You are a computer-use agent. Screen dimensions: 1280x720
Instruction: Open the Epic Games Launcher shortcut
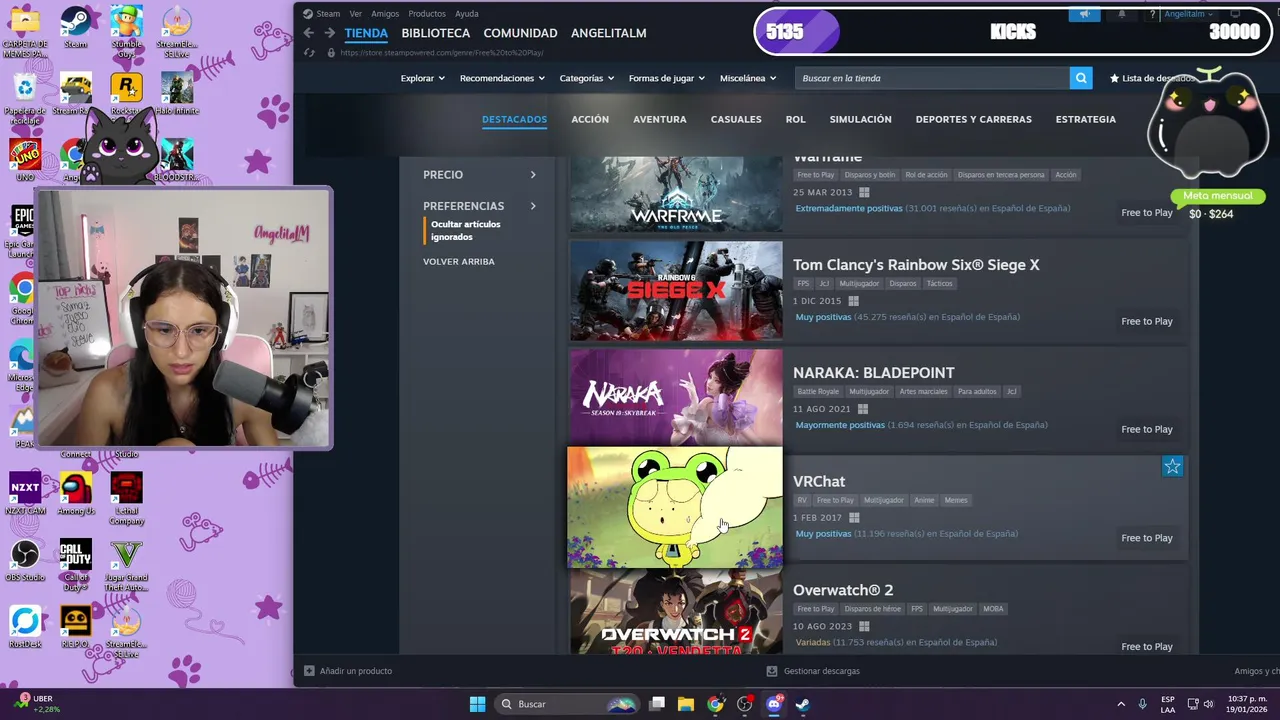[x=22, y=230]
